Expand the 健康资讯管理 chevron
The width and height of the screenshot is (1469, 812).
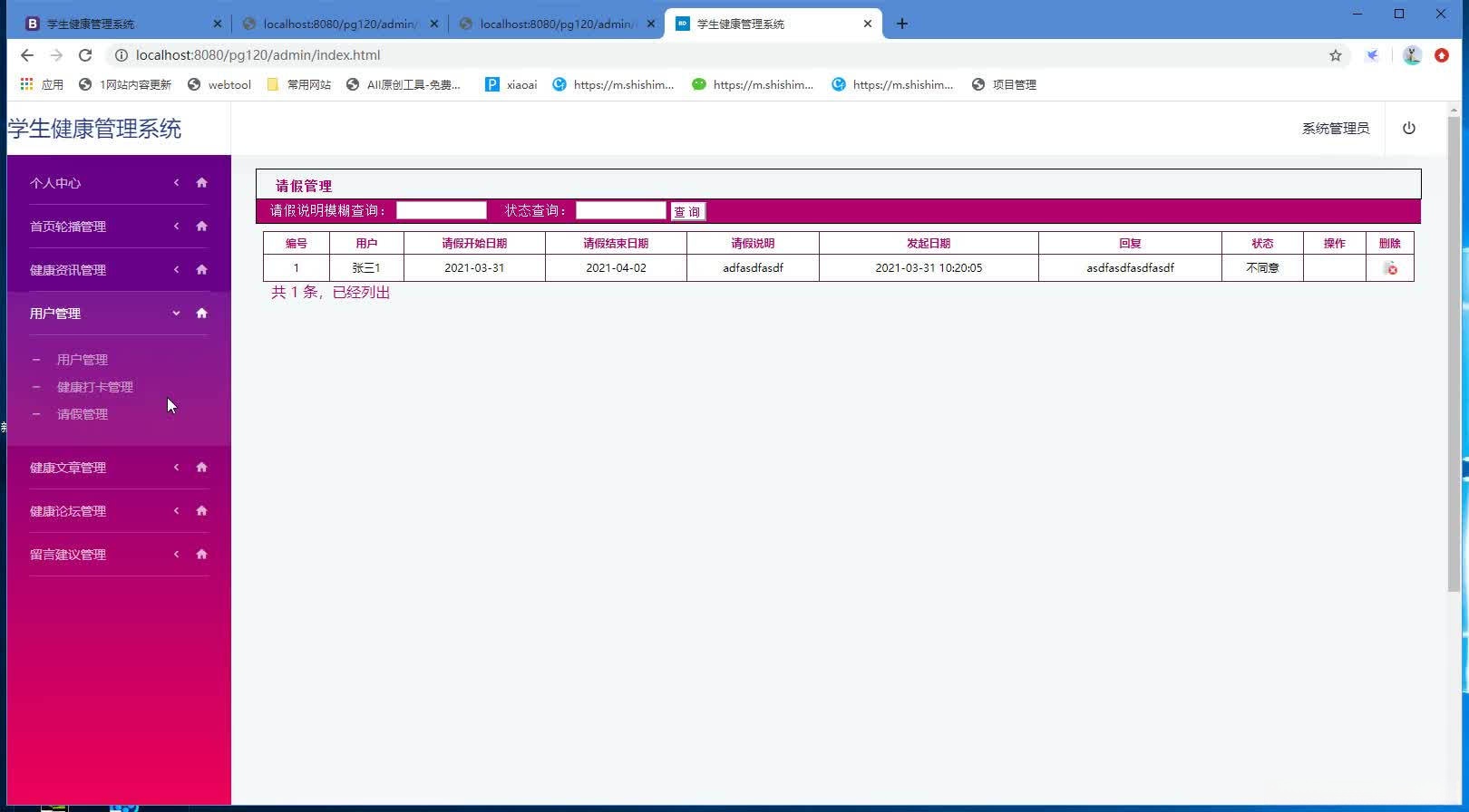coord(177,269)
